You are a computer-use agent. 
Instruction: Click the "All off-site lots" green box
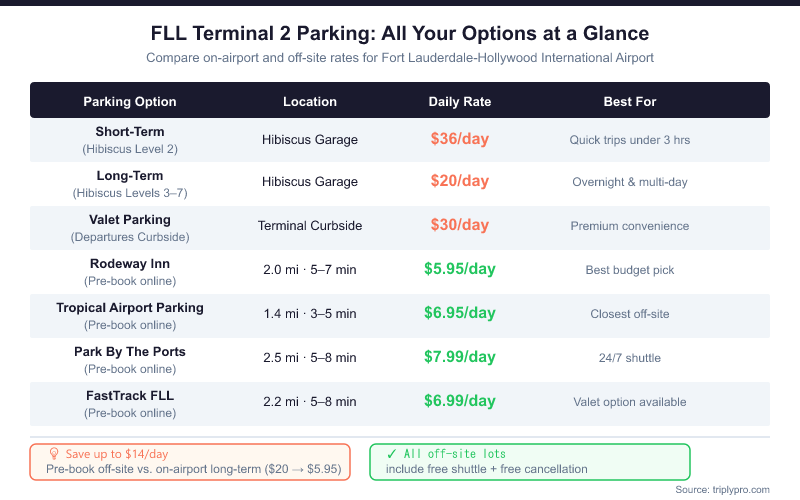click(530, 461)
